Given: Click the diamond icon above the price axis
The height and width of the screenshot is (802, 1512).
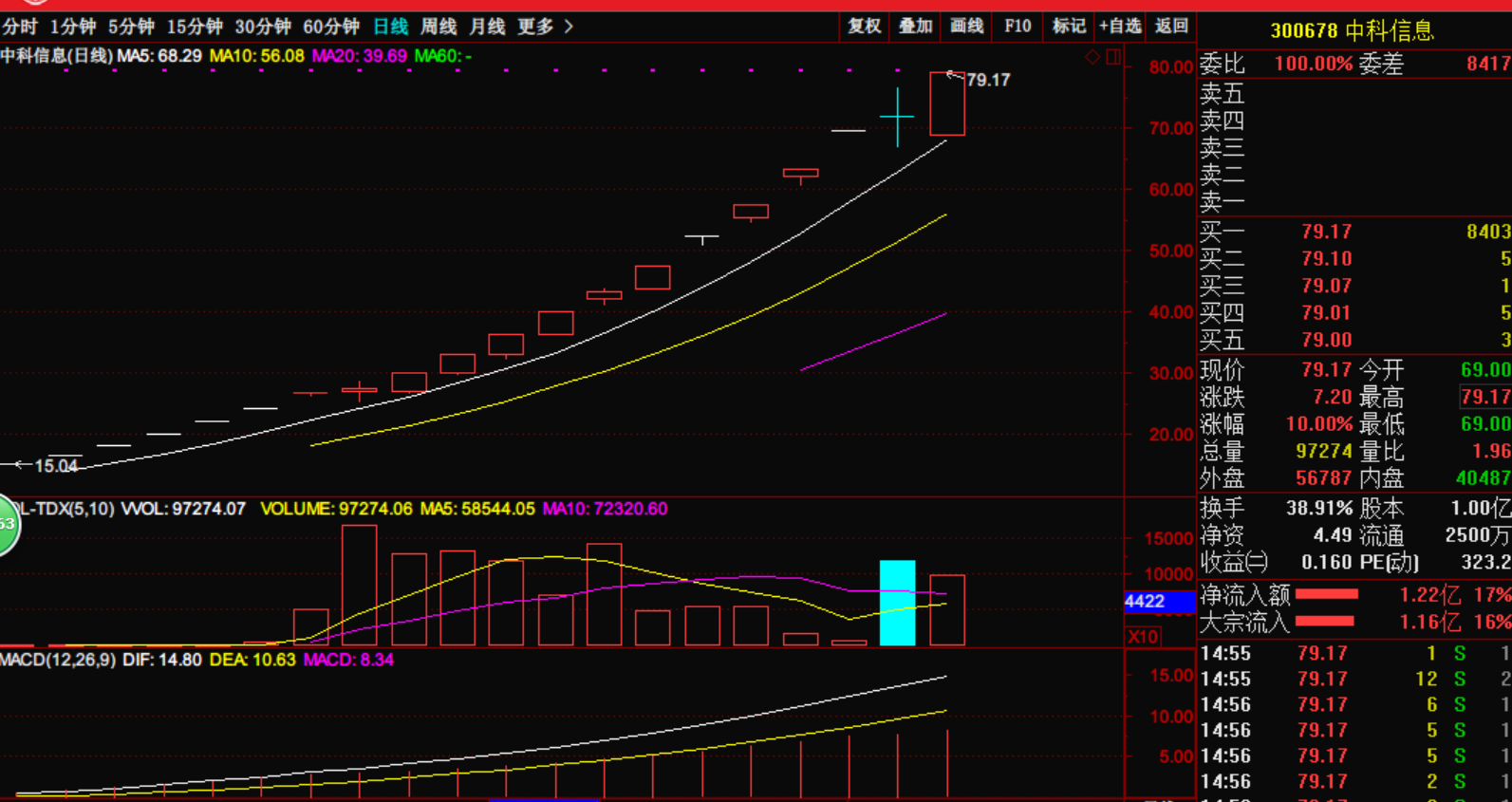Looking at the screenshot, I should tap(1092, 58).
